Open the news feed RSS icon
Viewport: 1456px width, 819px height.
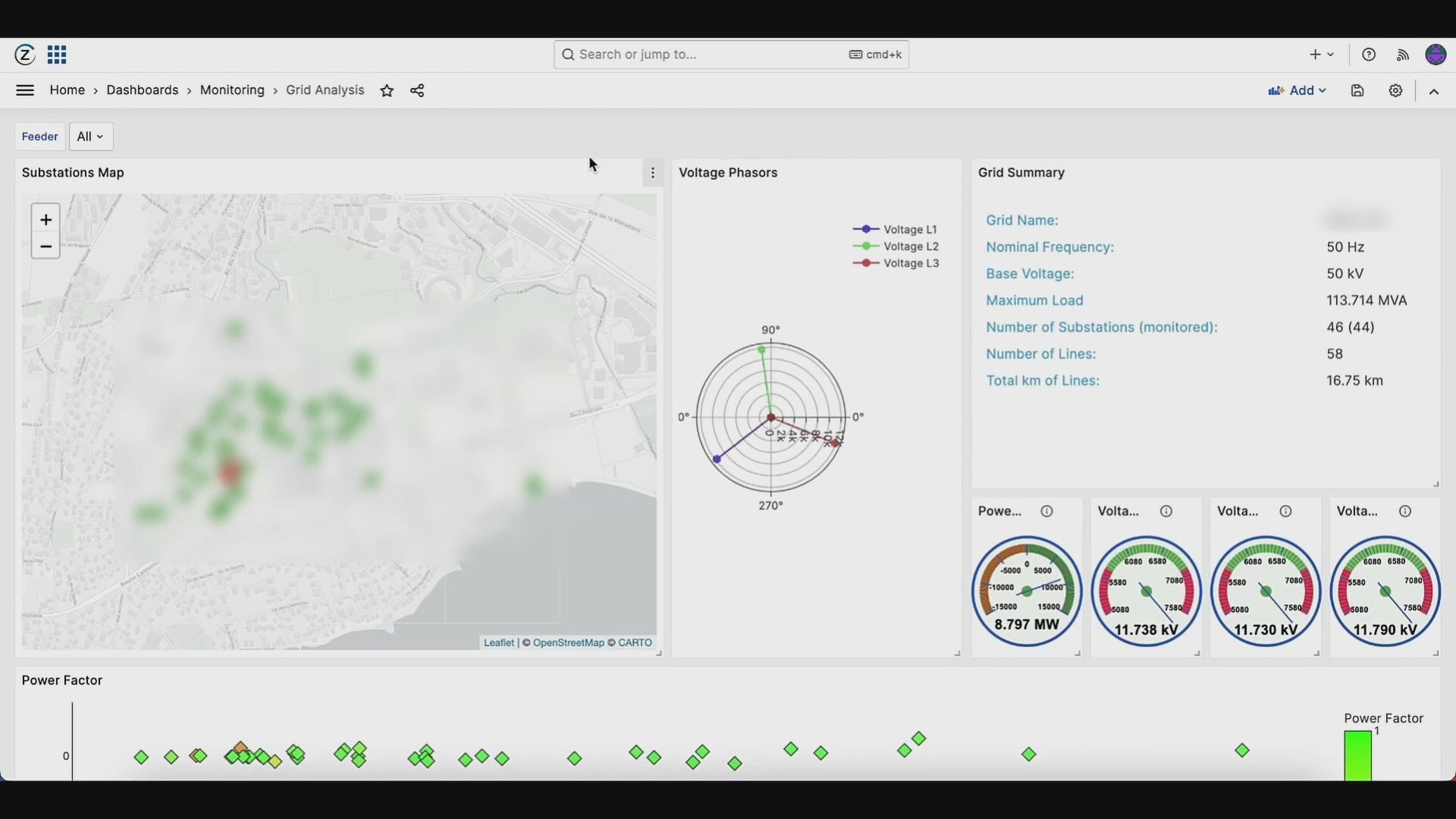pos(1403,55)
